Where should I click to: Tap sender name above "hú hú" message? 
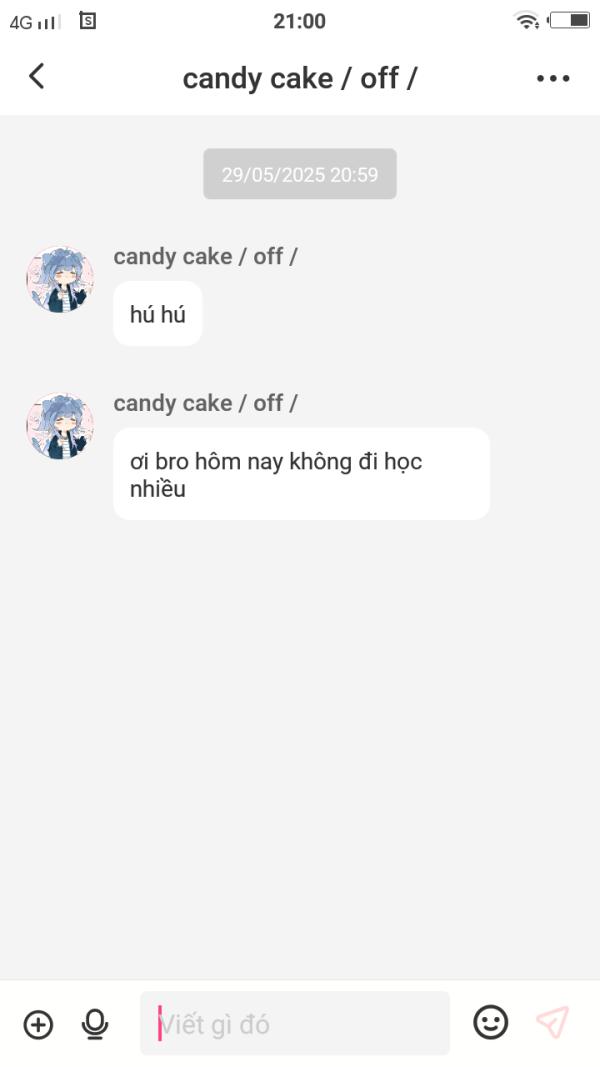[205, 256]
